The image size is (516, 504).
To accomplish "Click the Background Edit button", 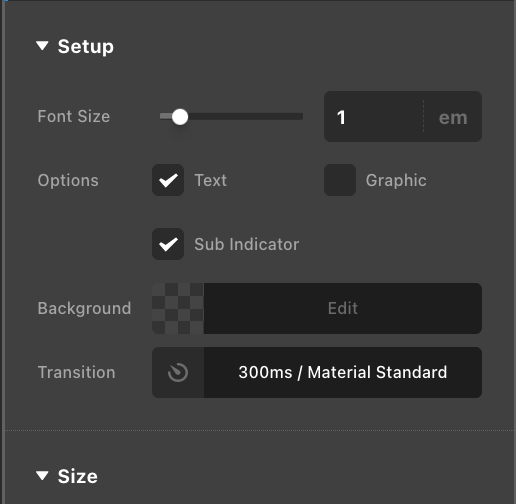I will (343, 308).
